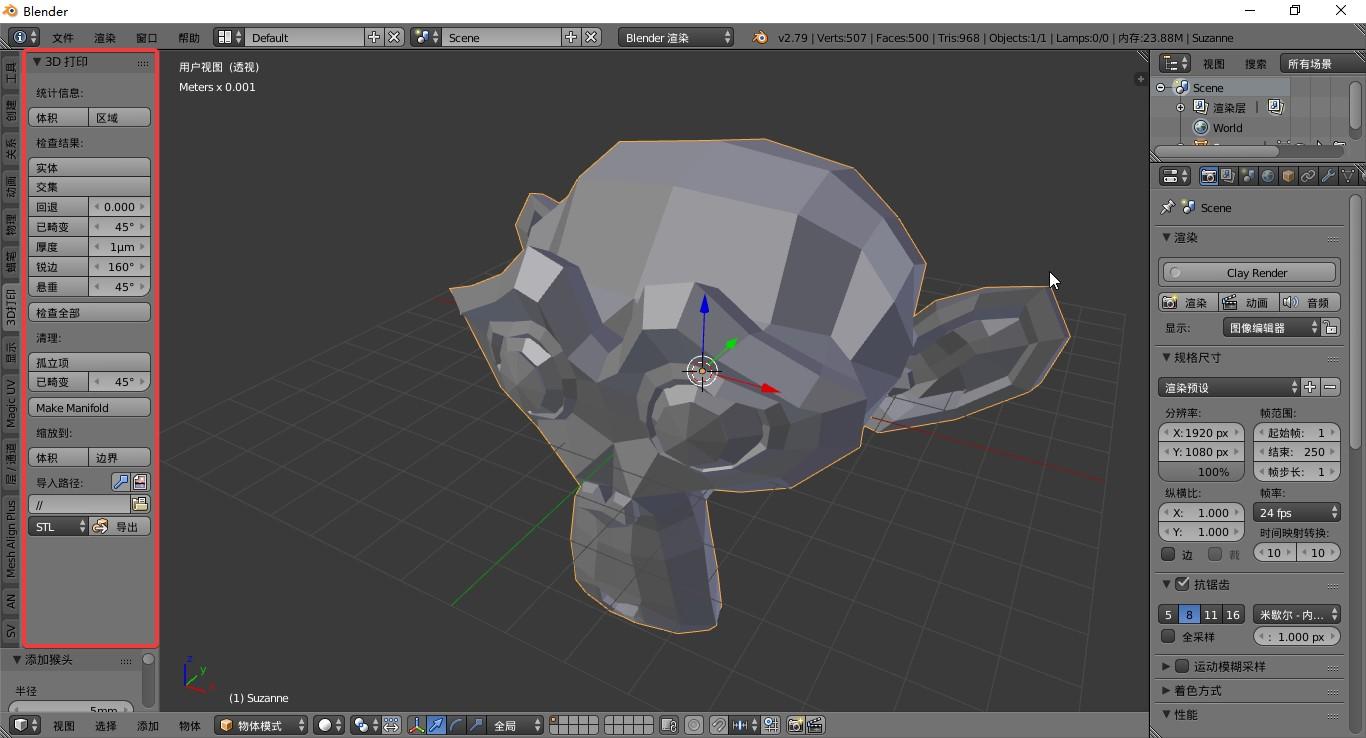Open screen layout browse icon
This screenshot has width=1366, height=738.
coord(230,37)
